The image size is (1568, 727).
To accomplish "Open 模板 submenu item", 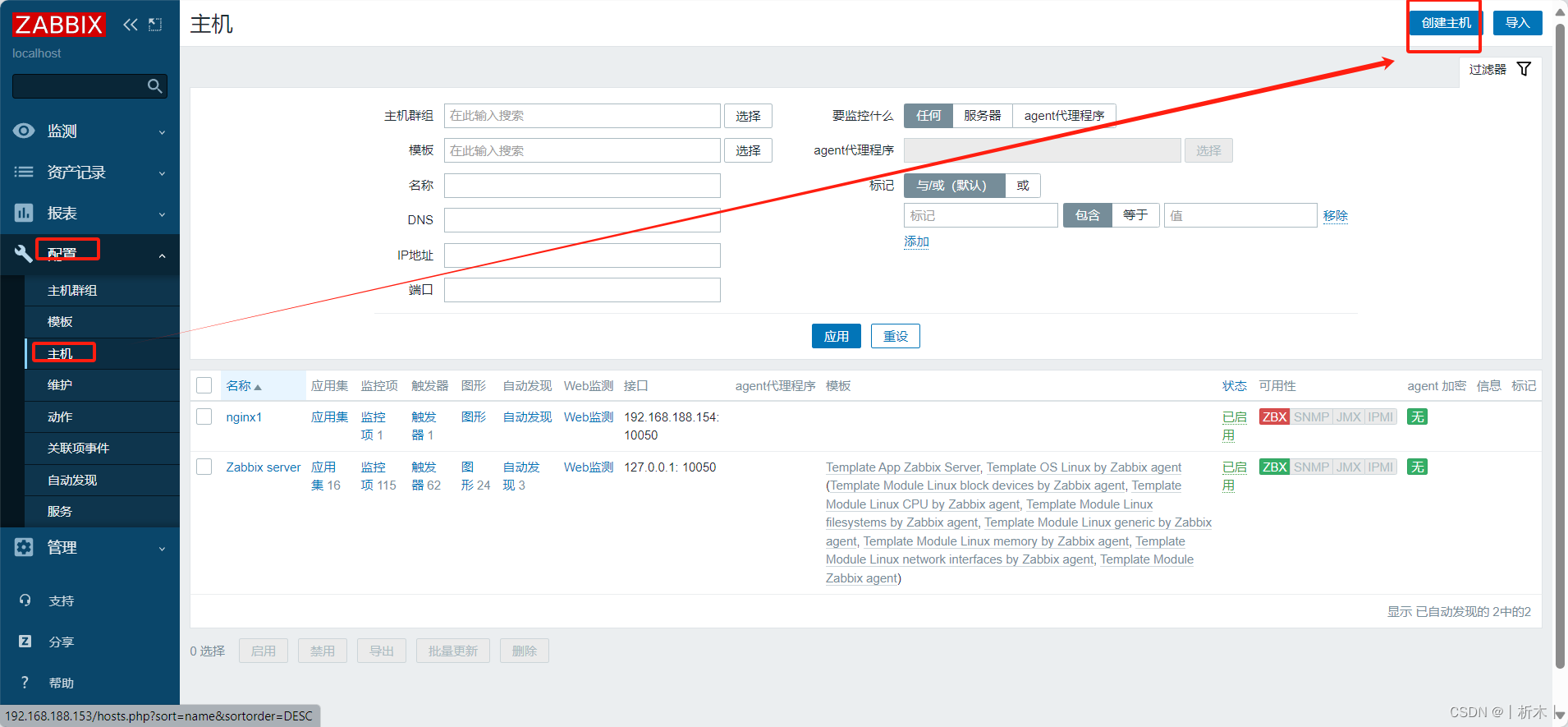I will 102,322.
